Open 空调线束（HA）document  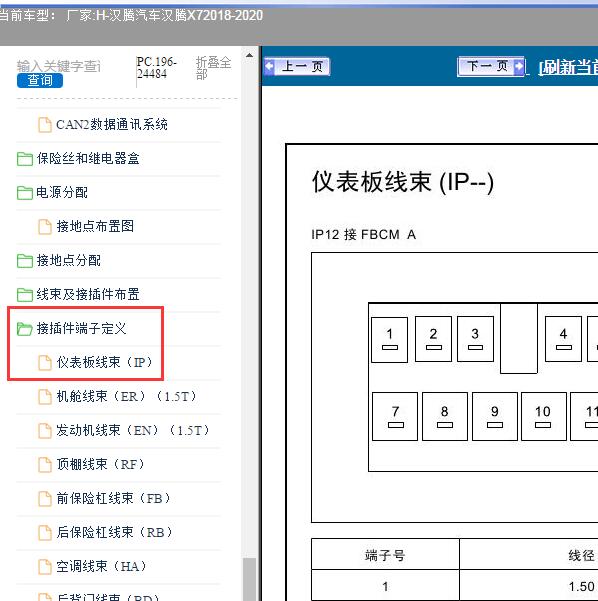pyautogui.click(x=101, y=566)
